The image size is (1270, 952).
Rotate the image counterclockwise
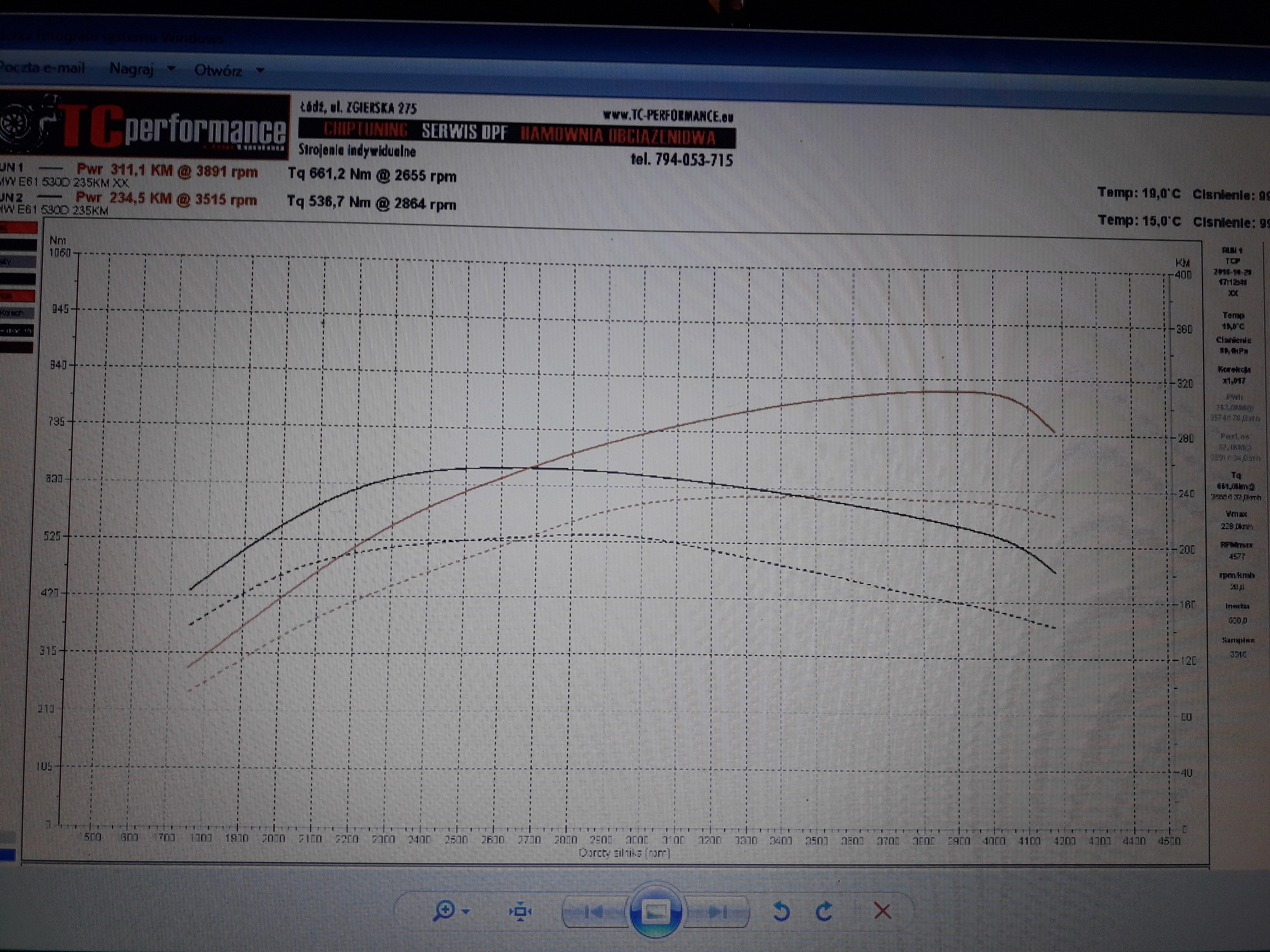pos(781,911)
